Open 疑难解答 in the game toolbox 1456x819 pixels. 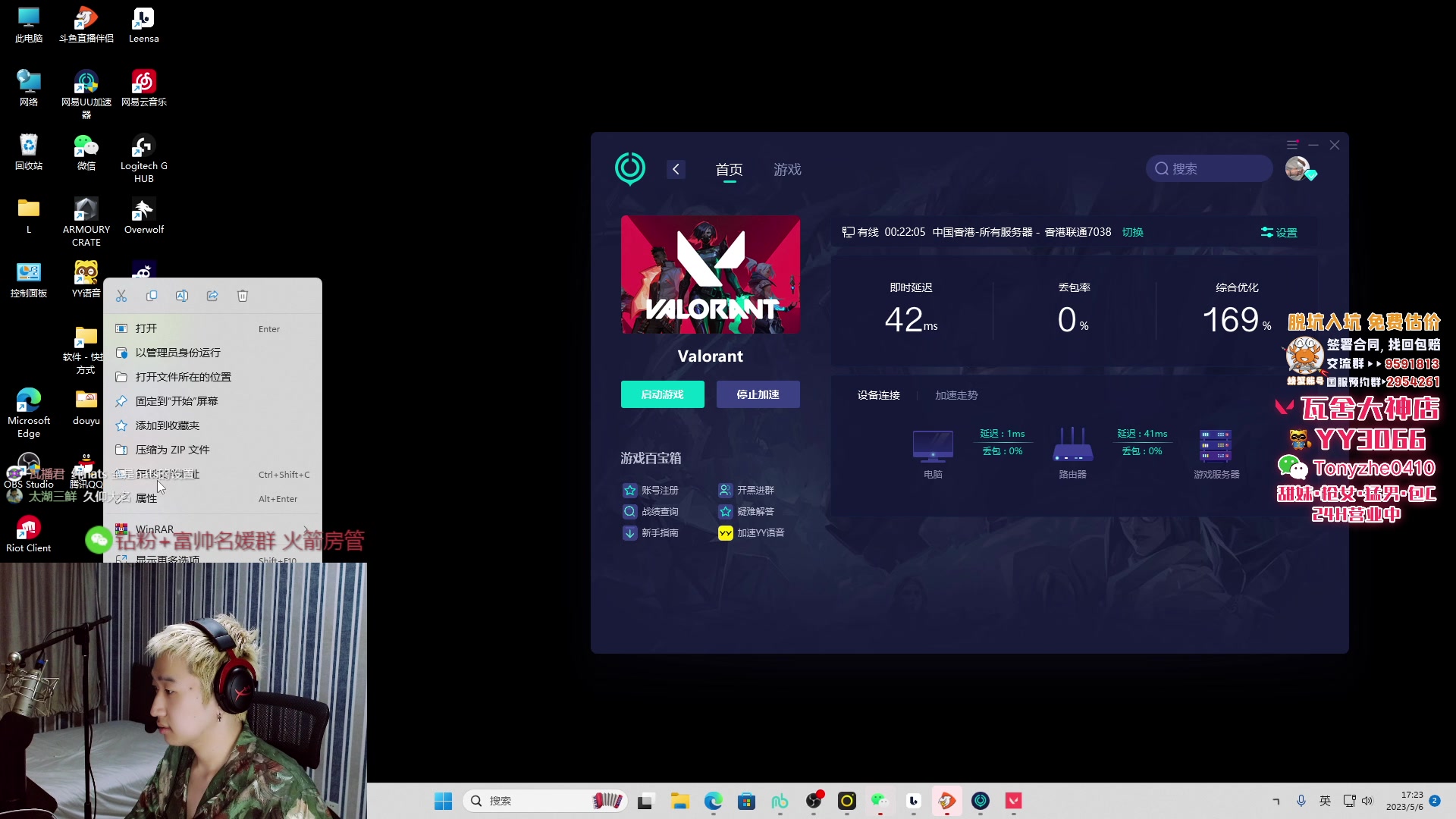[746, 511]
